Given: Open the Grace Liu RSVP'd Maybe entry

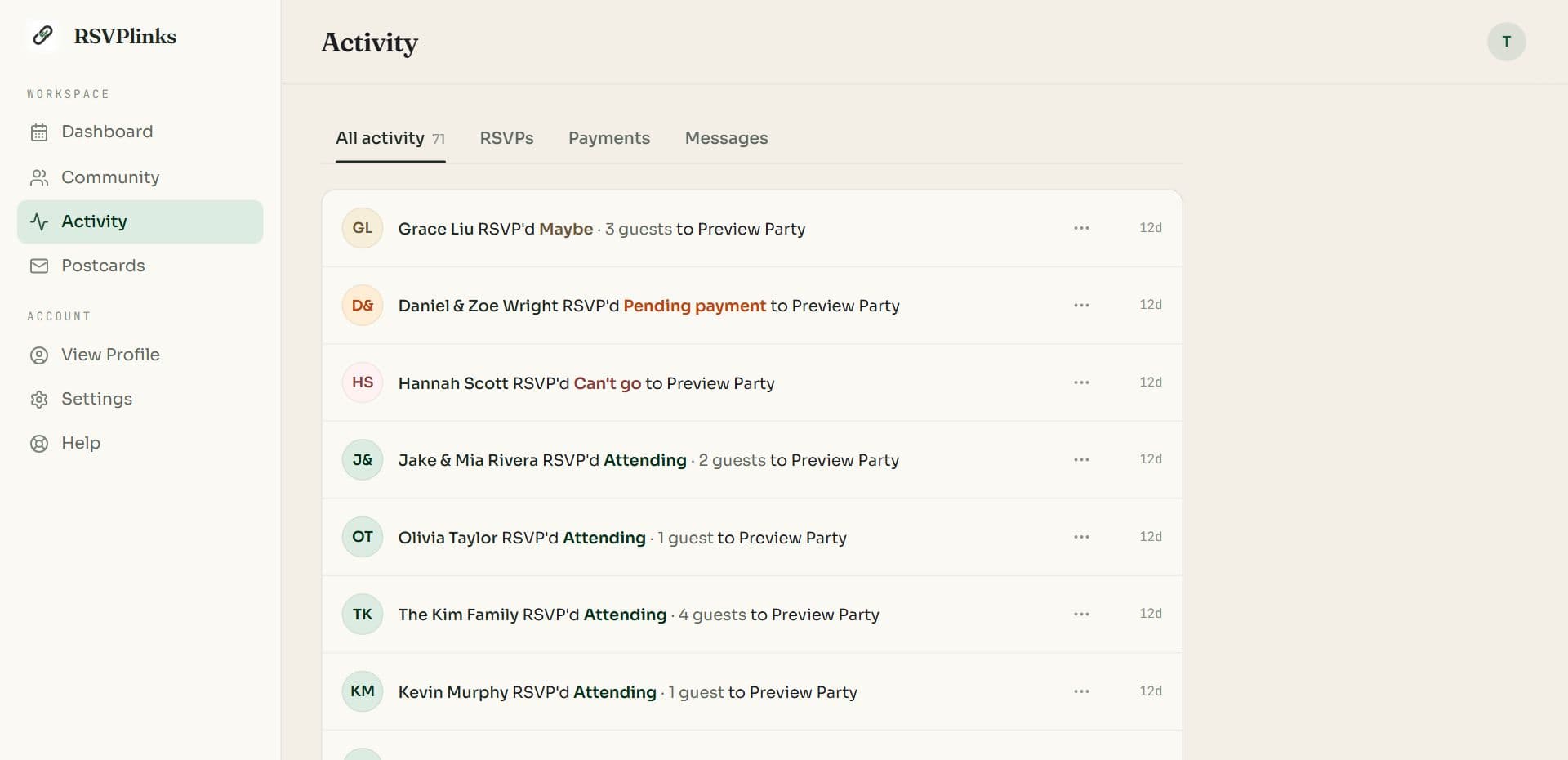Looking at the screenshot, I should pyautogui.click(x=752, y=229).
